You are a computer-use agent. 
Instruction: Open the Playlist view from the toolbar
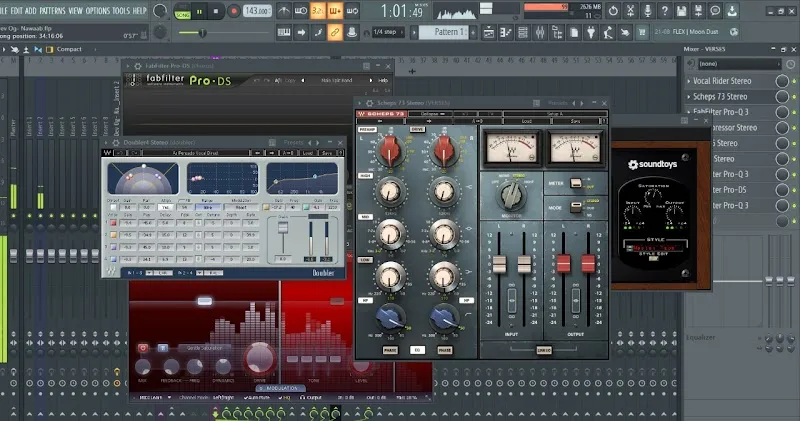coord(489,33)
